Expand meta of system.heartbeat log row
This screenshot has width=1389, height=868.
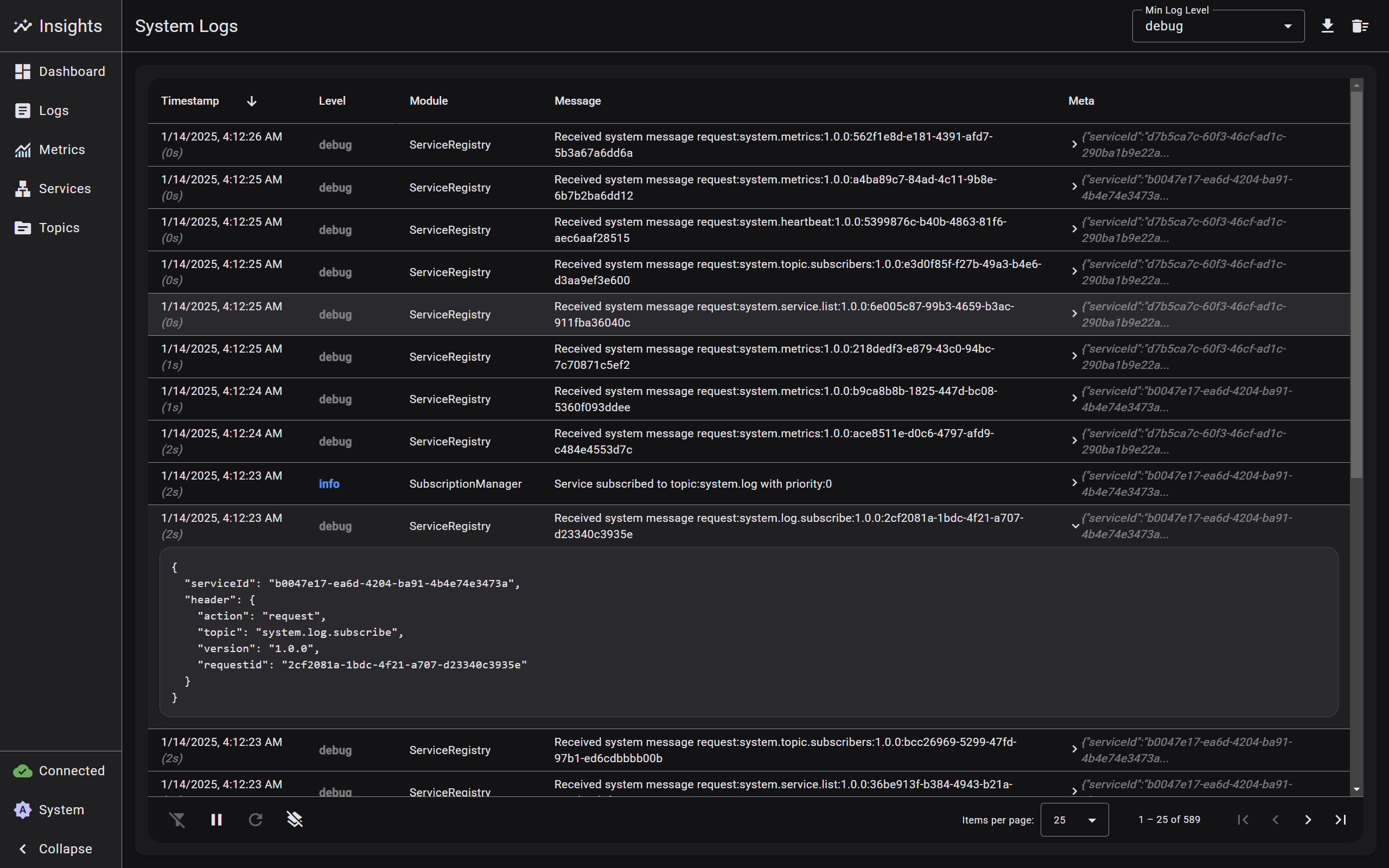click(x=1074, y=229)
